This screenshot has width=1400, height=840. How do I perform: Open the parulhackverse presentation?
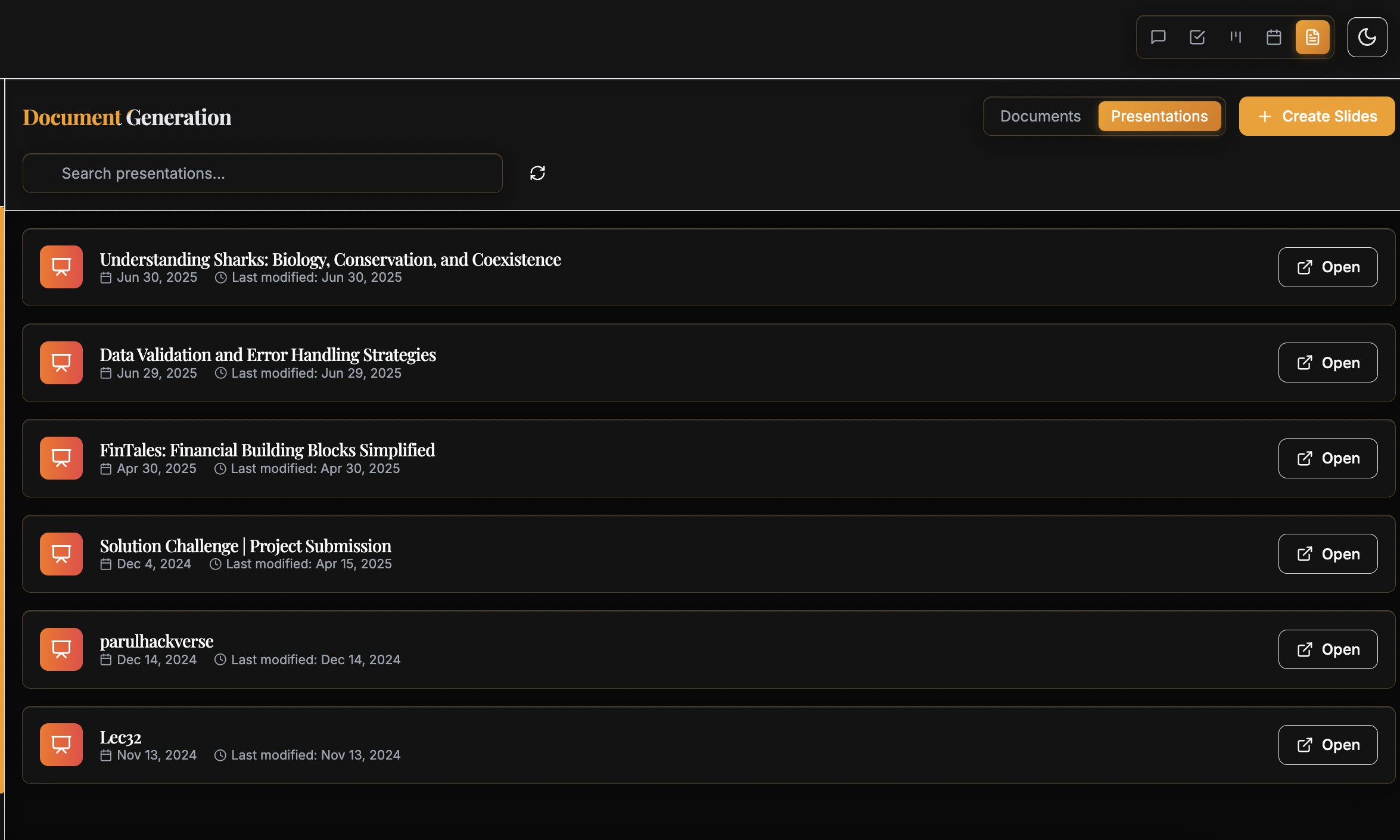[x=1327, y=649]
